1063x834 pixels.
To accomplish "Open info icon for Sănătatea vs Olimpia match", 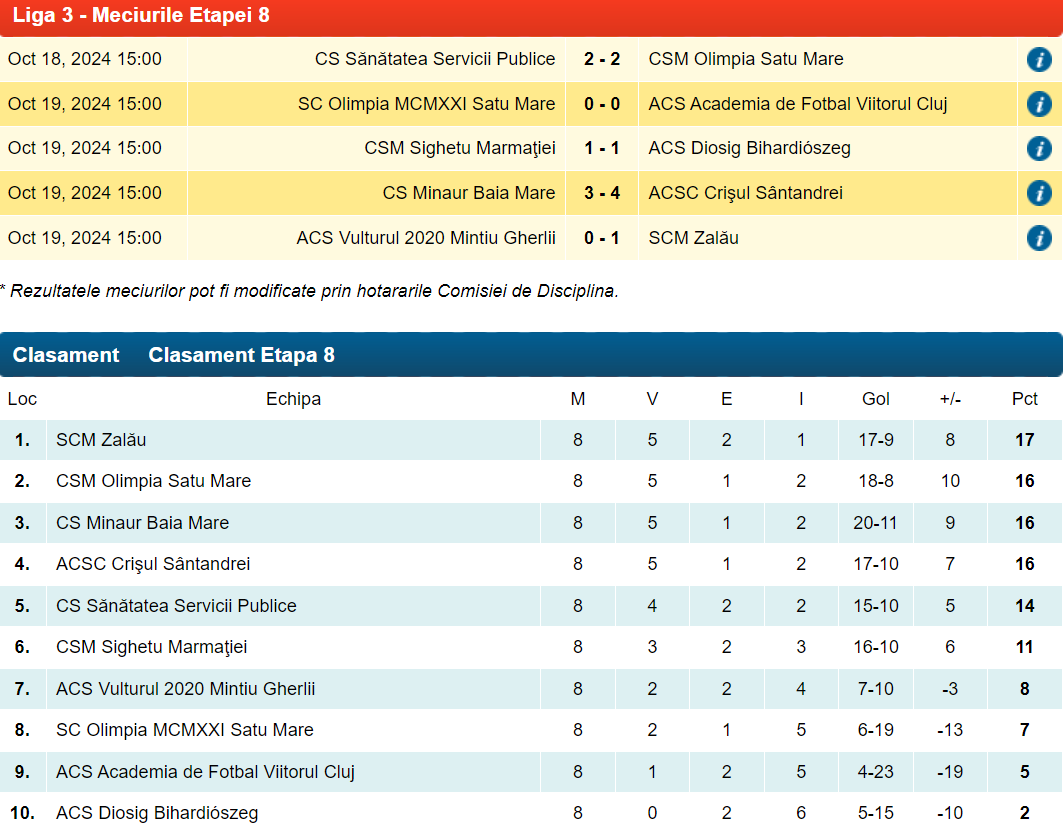I will tap(1039, 59).
